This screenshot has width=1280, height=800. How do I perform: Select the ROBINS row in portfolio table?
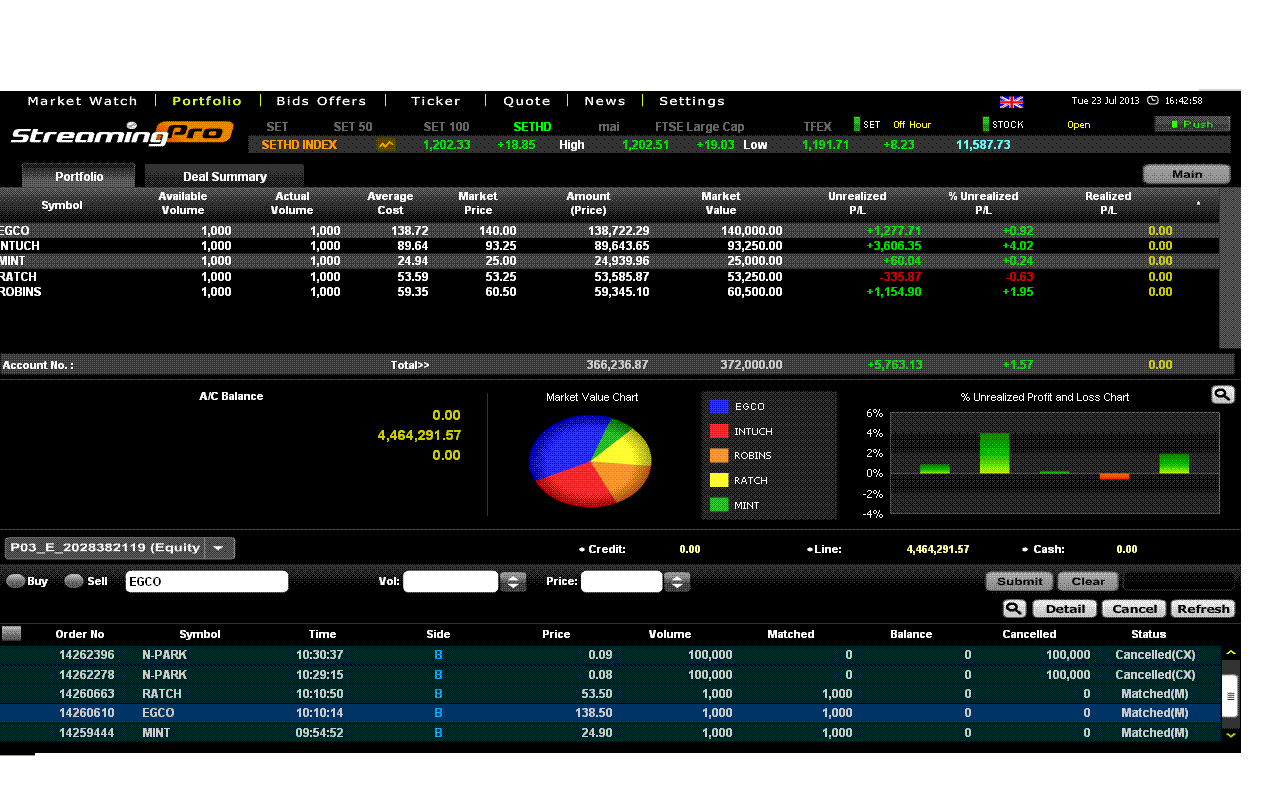[x=609, y=292]
